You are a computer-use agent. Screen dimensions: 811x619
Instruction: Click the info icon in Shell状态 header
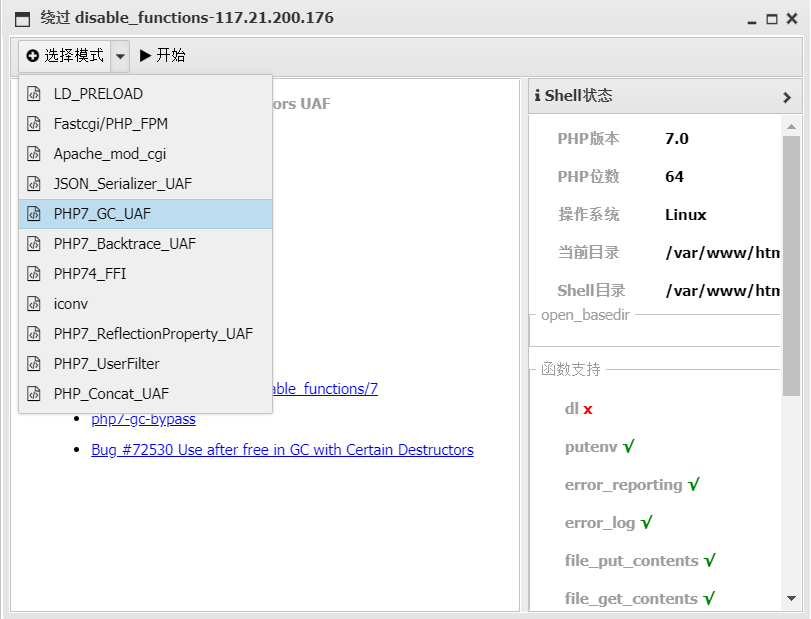538,96
